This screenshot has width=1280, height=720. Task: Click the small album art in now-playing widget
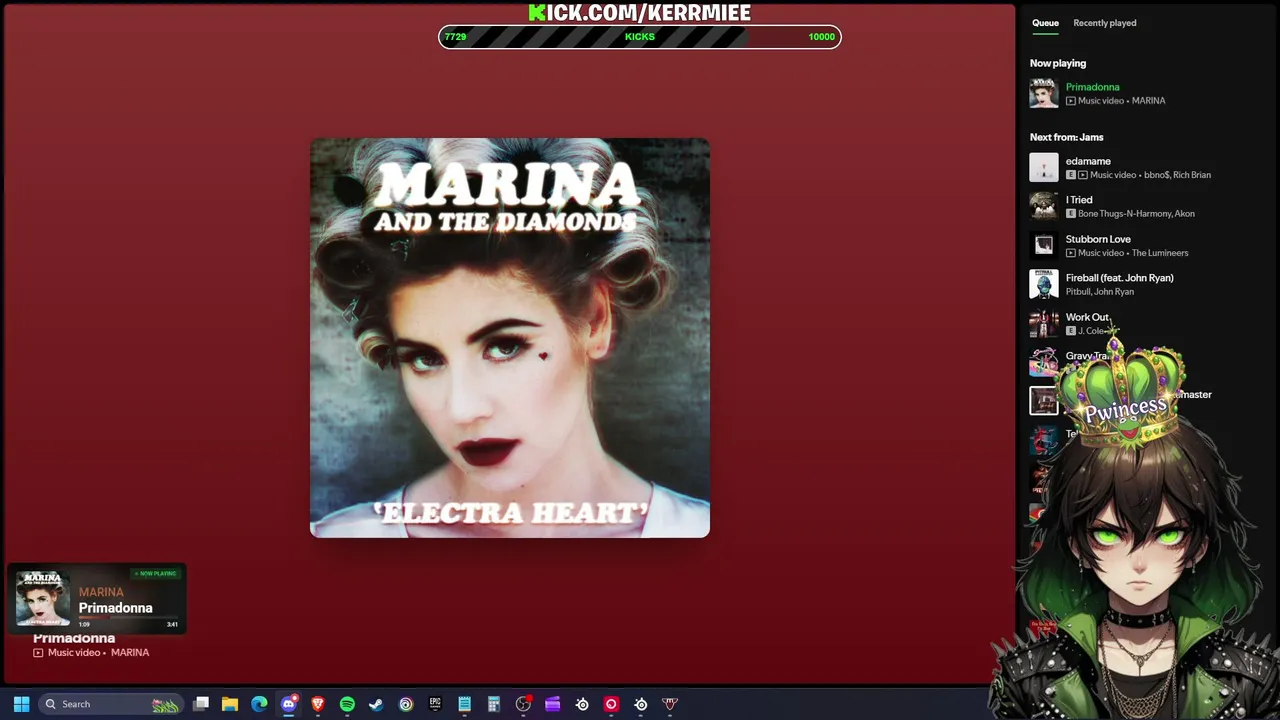pyautogui.click(x=43, y=598)
